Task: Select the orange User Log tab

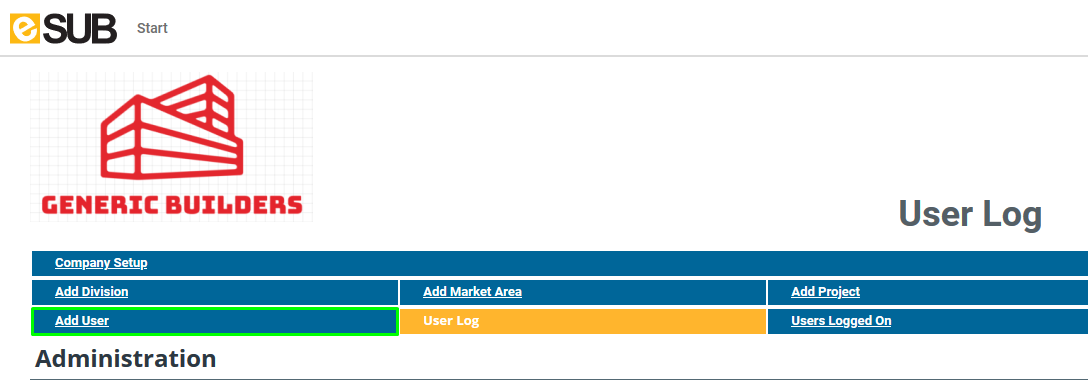Action: click(x=583, y=321)
